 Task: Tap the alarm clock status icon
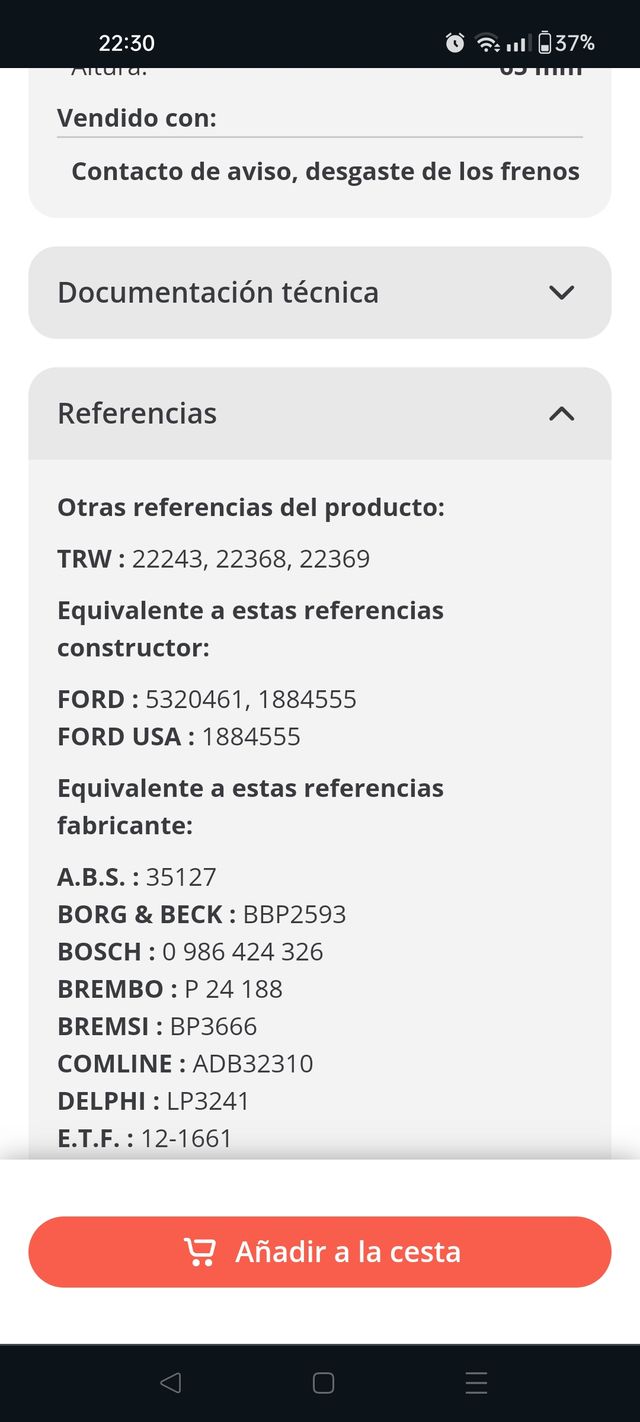point(455,43)
